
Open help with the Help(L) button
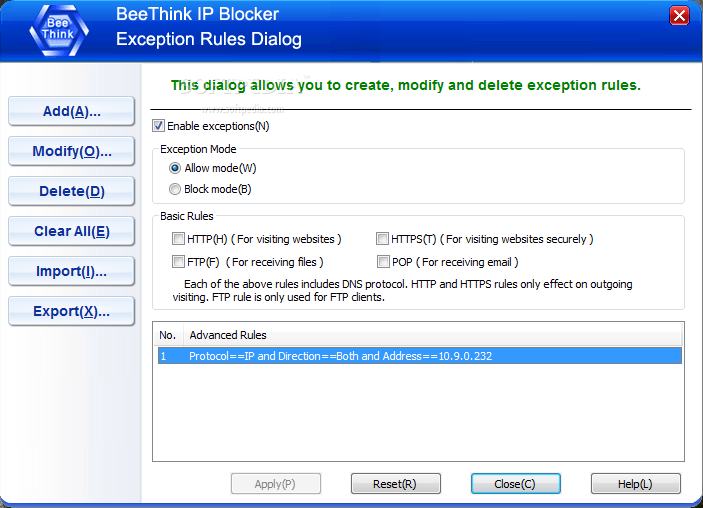point(635,484)
